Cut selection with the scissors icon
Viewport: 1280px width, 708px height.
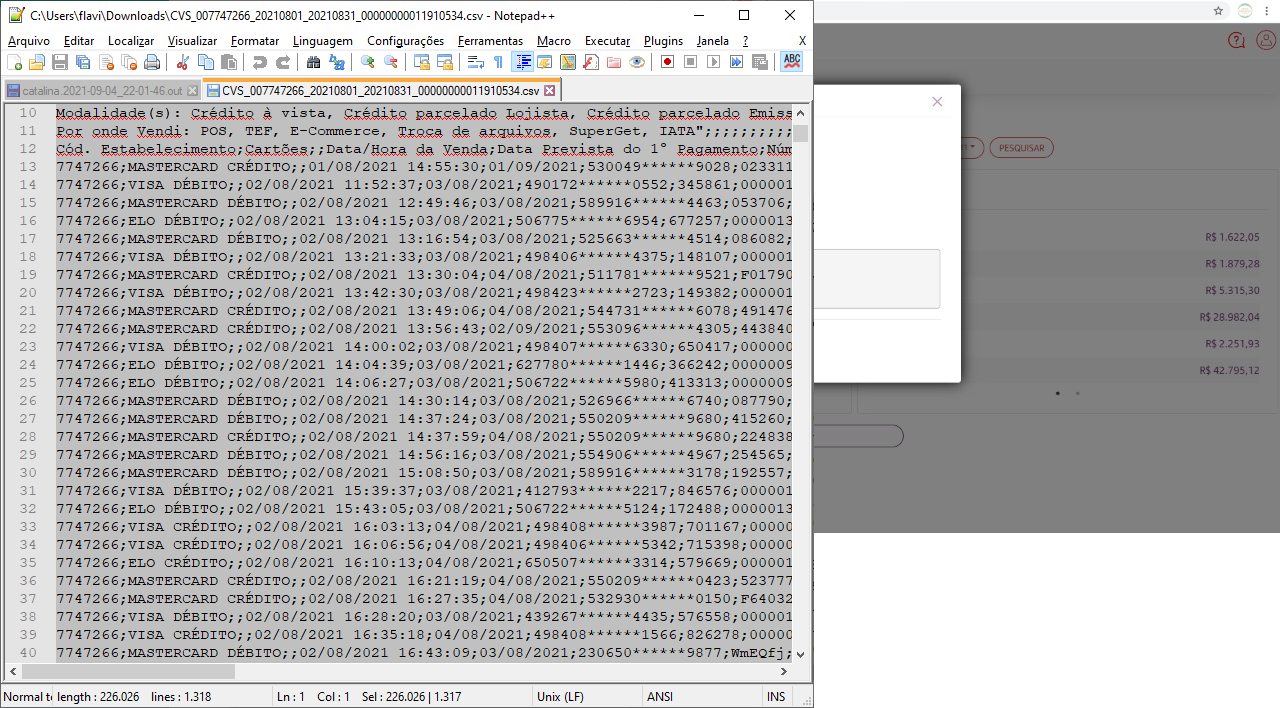182,62
